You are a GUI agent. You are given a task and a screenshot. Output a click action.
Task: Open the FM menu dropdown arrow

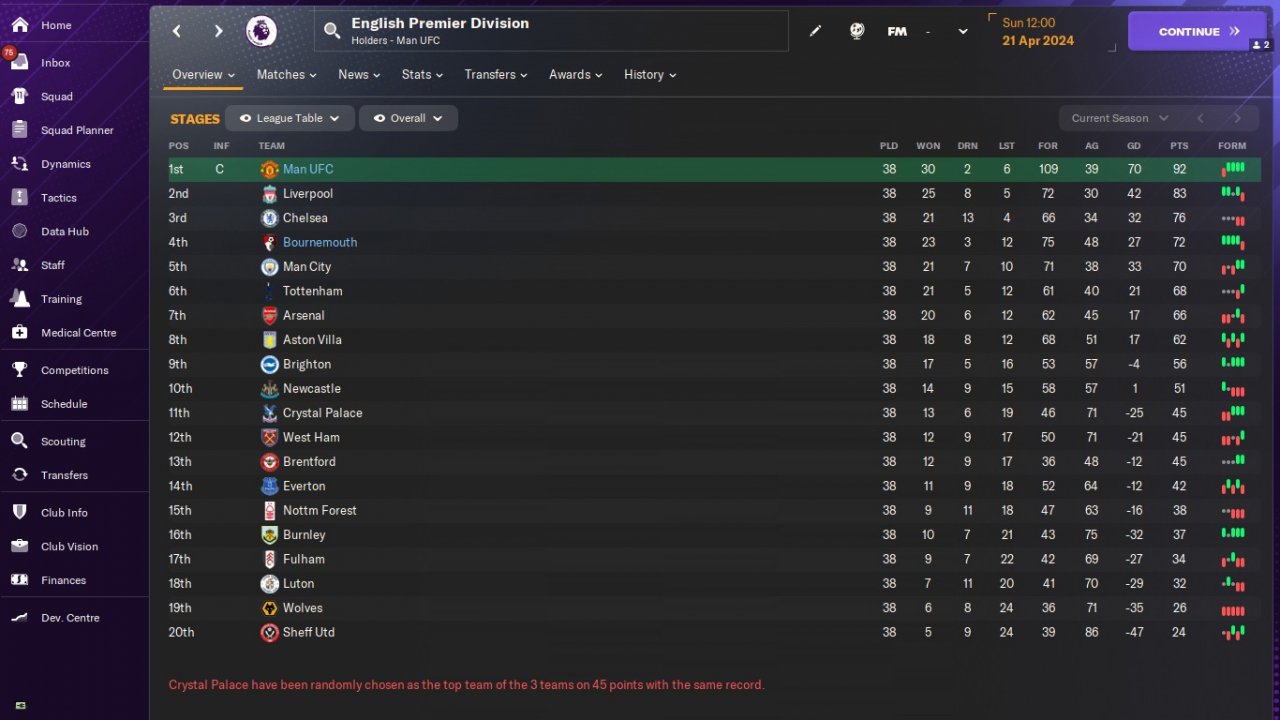[962, 31]
